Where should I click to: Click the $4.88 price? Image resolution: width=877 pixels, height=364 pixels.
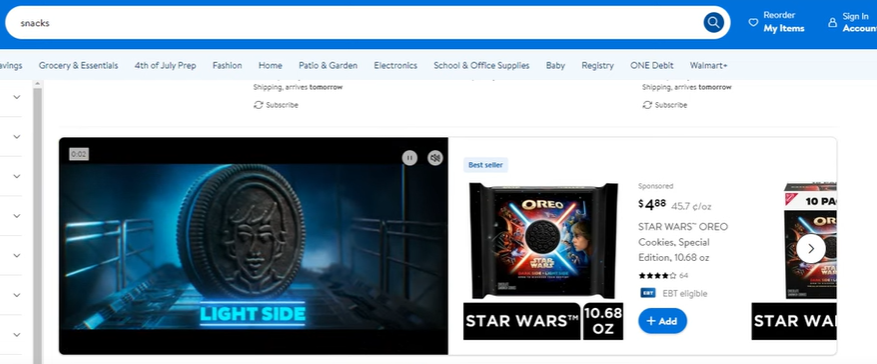pyautogui.click(x=652, y=205)
